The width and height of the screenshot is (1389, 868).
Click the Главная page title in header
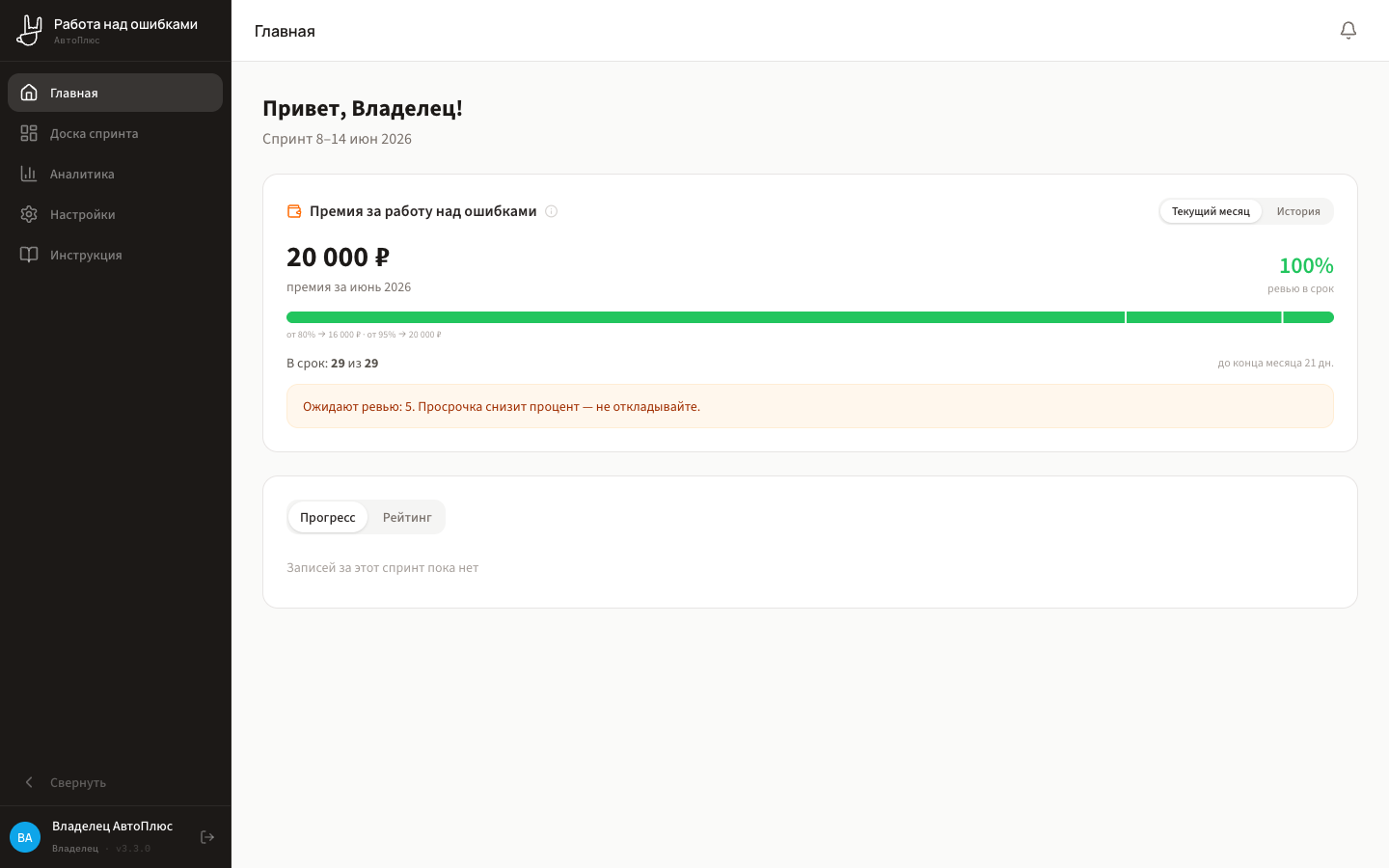pyautogui.click(x=285, y=31)
